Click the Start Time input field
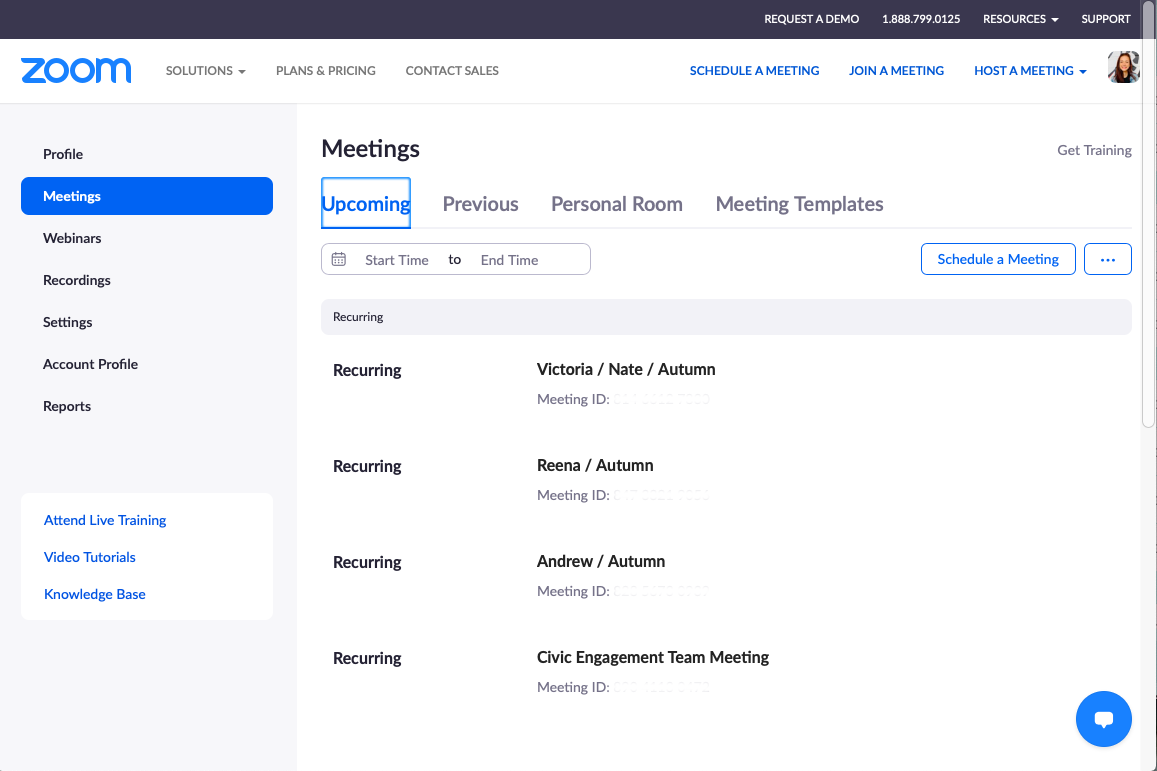 [396, 260]
